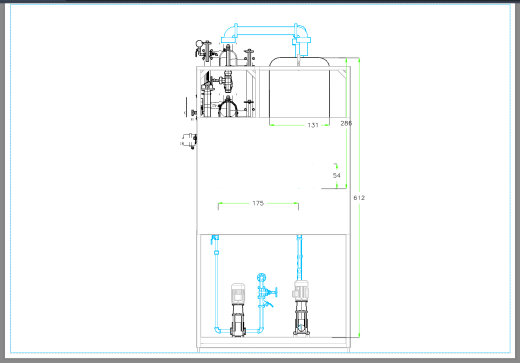Select the 612 overall height dimension

(x=359, y=198)
